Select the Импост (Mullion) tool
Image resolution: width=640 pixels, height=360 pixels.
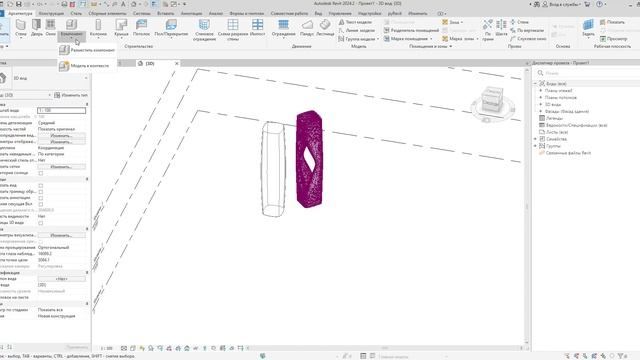coord(257,29)
